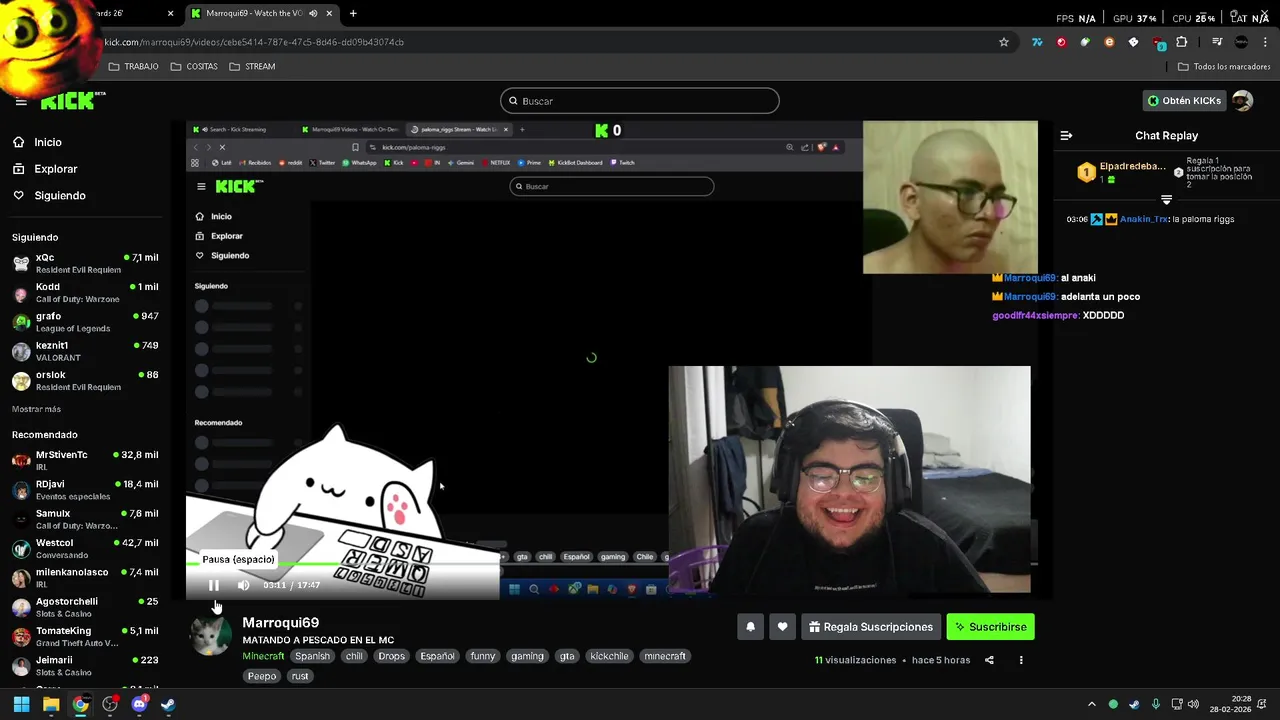The image size is (1280, 720).
Task: Toggle follow heart for Marroqui69
Action: click(782, 627)
